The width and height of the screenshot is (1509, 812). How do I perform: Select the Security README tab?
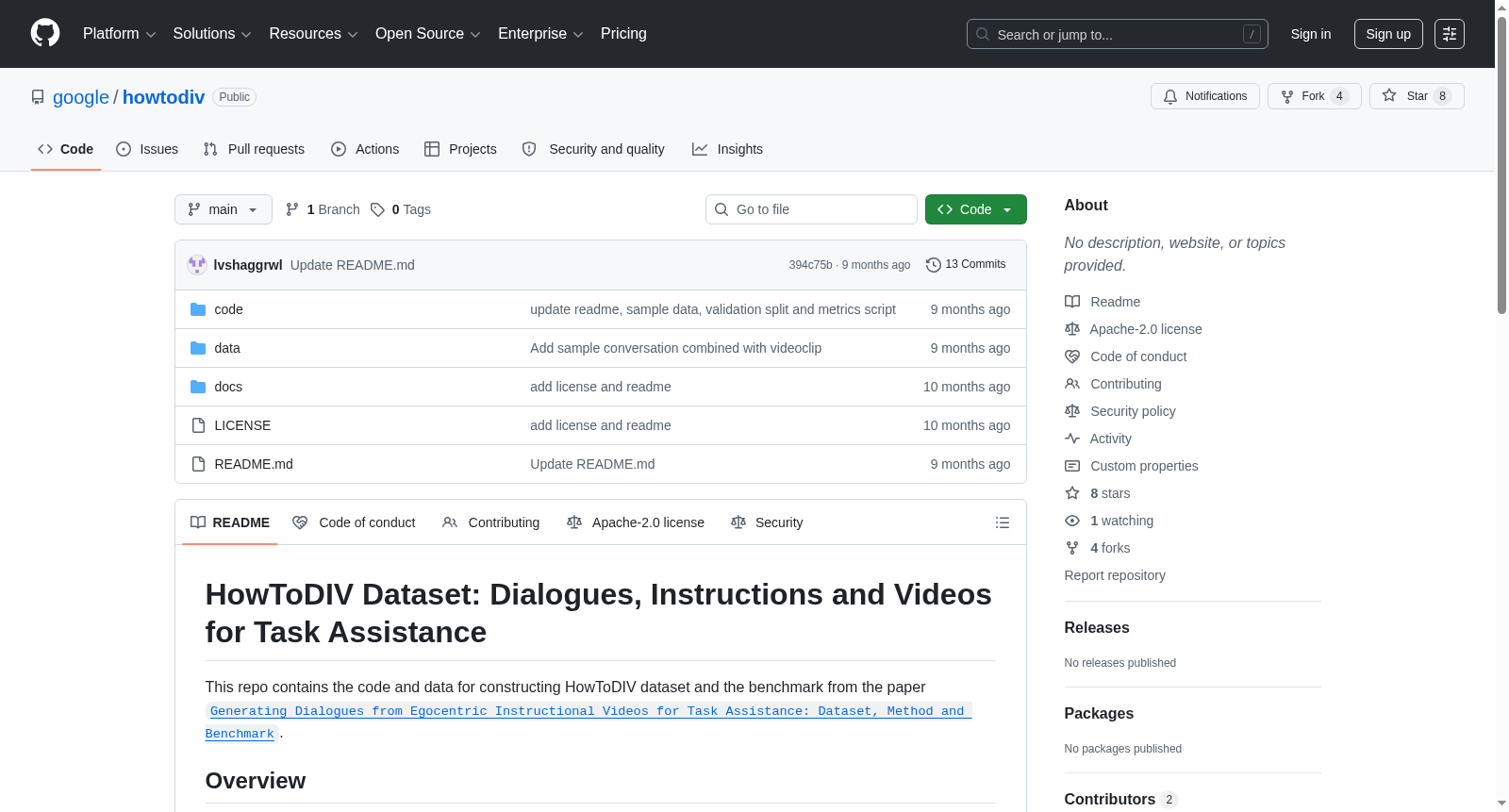click(767, 522)
